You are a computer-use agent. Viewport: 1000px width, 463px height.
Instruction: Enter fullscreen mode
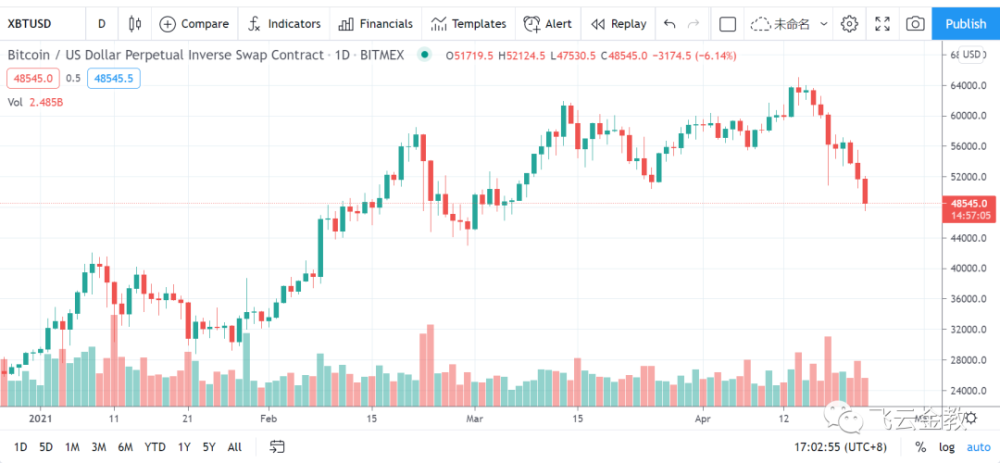882,23
